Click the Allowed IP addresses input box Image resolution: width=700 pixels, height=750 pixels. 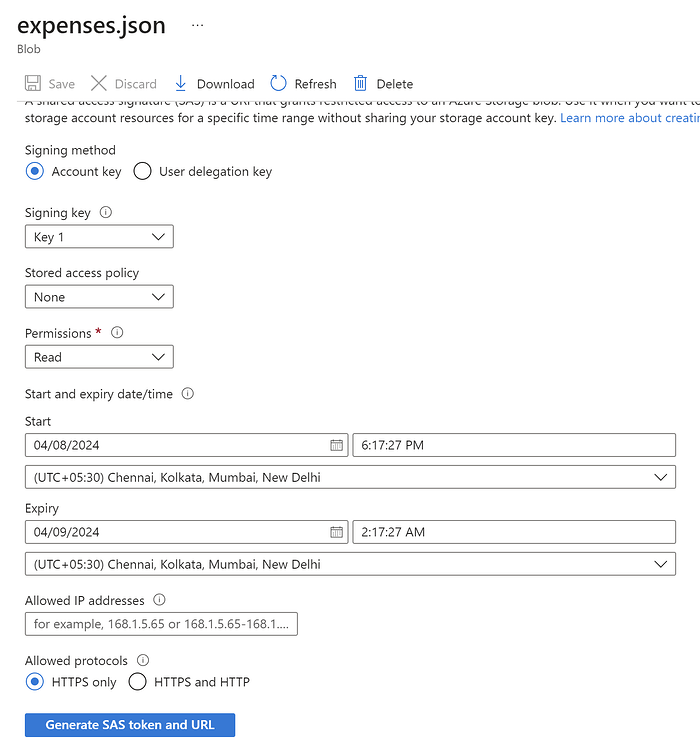coord(161,624)
